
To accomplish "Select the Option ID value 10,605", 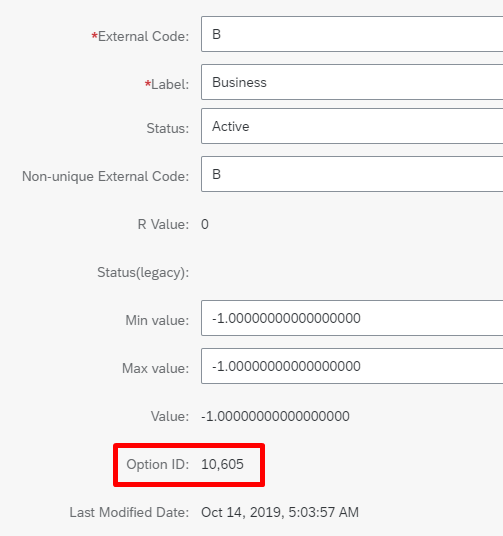I will click(222, 464).
